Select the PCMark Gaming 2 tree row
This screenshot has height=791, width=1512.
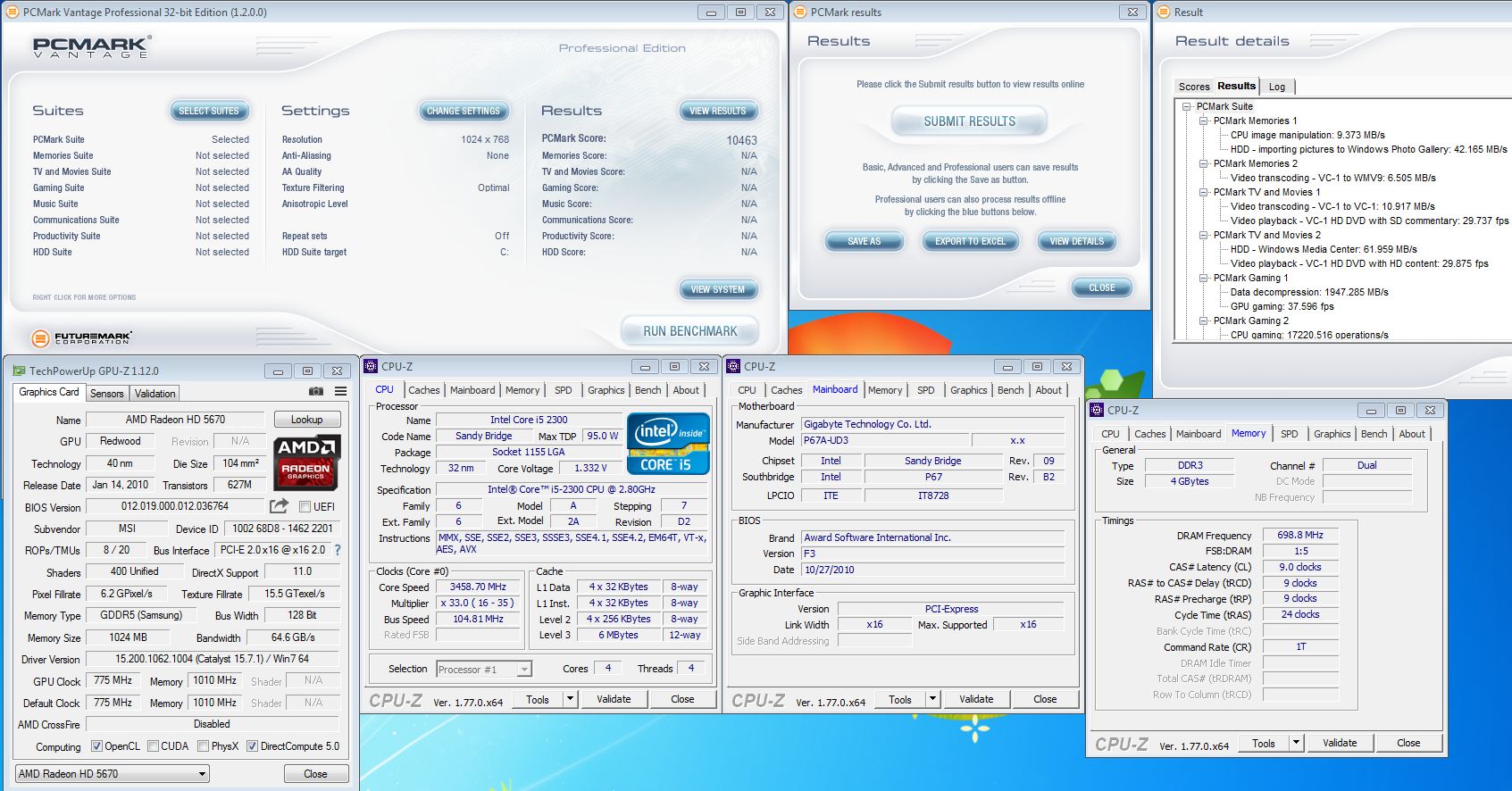click(1250, 321)
